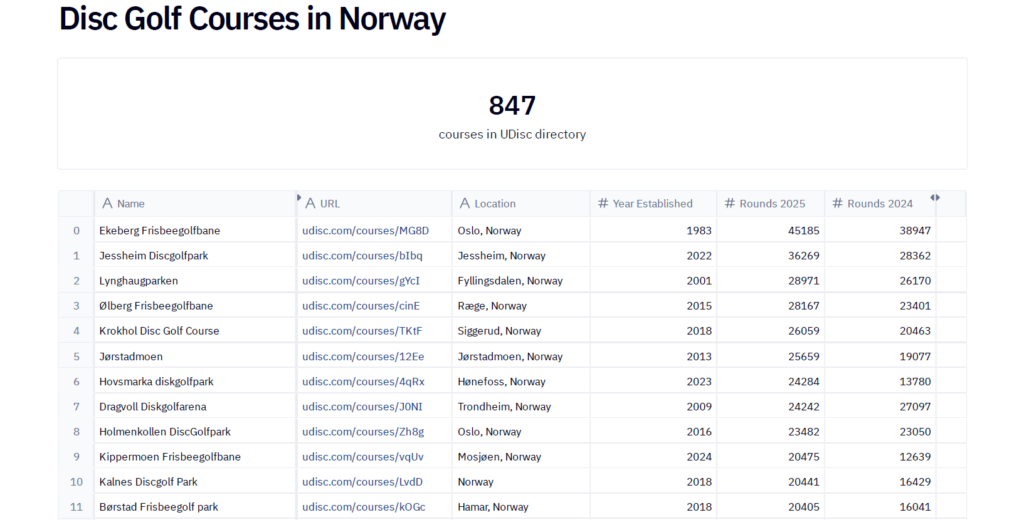Click the text type icon beside Location
1024x520 pixels.
(465, 204)
